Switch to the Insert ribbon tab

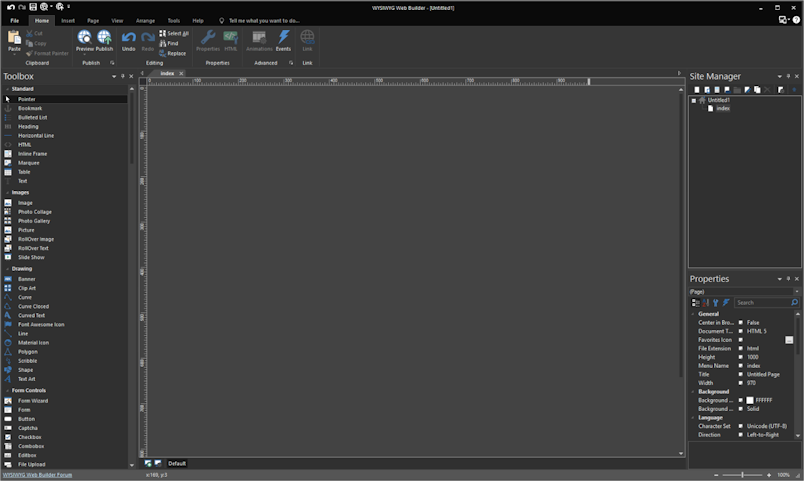tap(68, 21)
